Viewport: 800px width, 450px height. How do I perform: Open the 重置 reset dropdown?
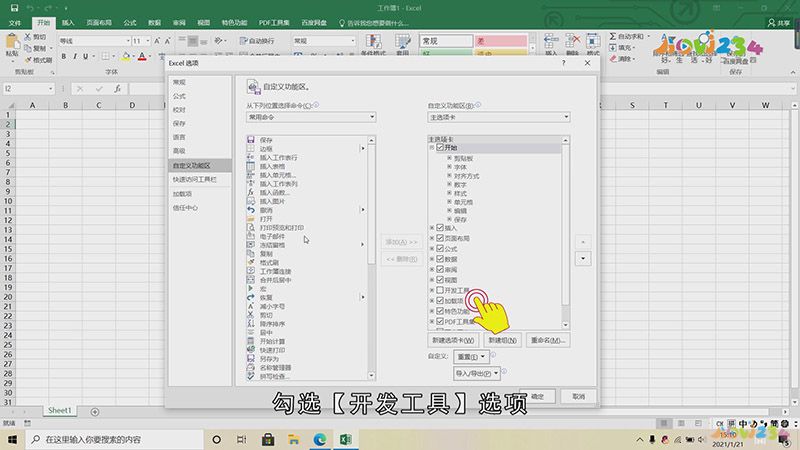tap(470, 357)
